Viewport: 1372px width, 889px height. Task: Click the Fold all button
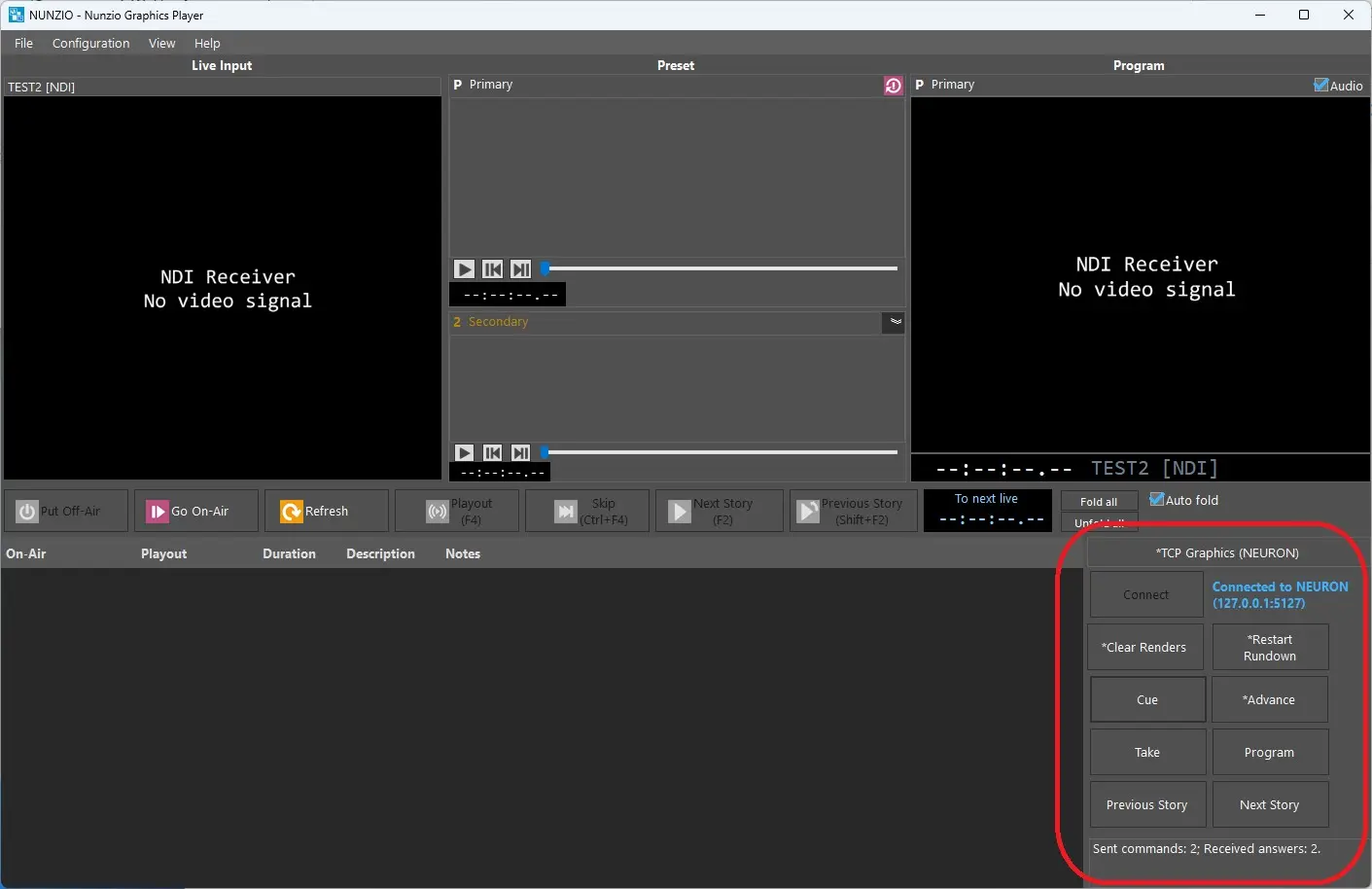(1099, 502)
